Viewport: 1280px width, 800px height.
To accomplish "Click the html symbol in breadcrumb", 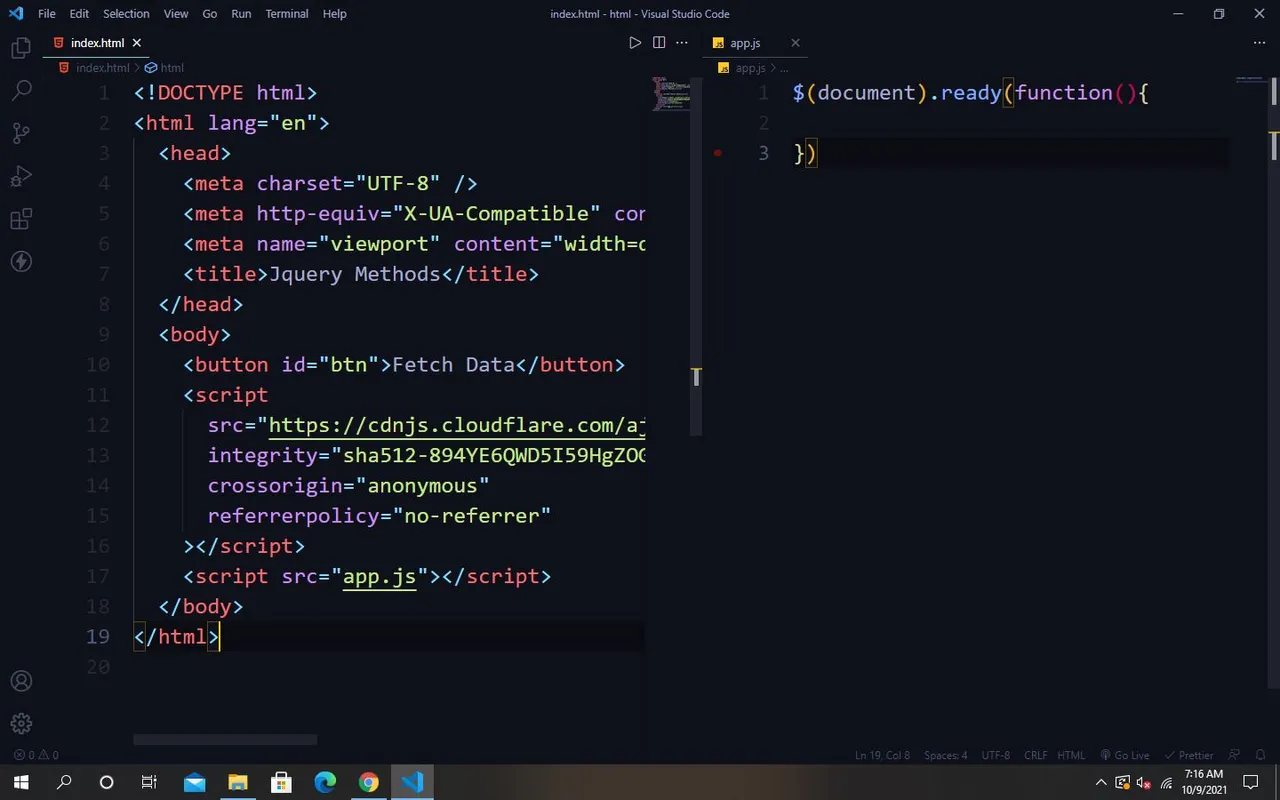I will coord(172,68).
